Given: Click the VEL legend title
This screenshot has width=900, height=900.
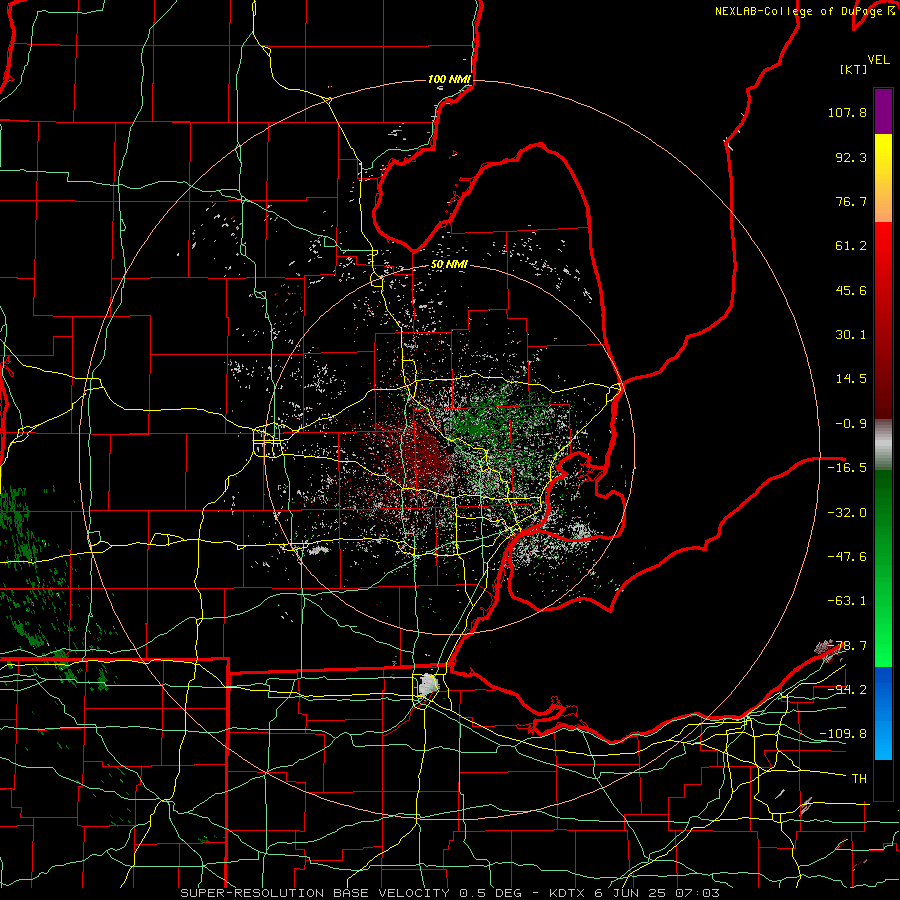Looking at the screenshot, I should (878, 60).
